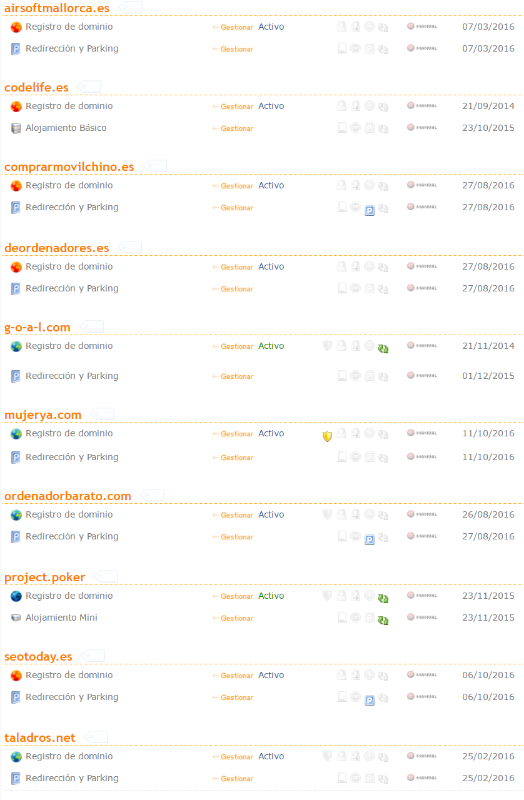Click greyed shield icon on ordenadorbarato.com domain row
The image size is (524, 800).
327,514
